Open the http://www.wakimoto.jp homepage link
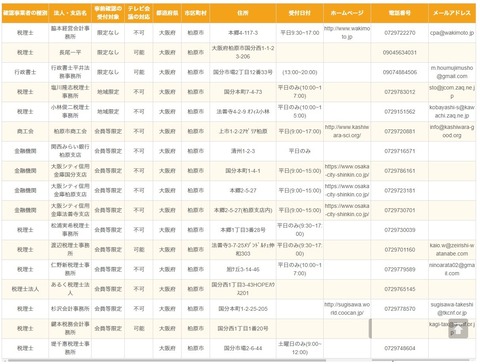480x364 pixels. pyautogui.click(x=347, y=33)
